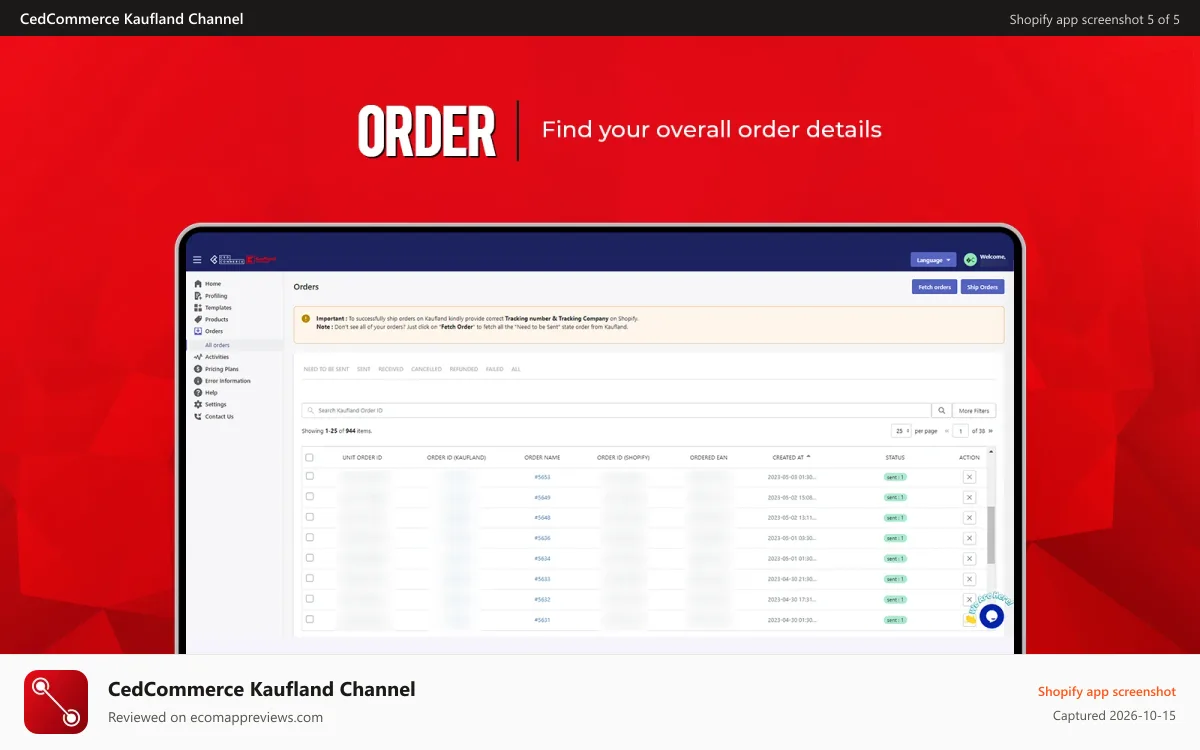The width and height of the screenshot is (1200, 750).
Task: Sort by Created At column arrow
Action: point(808,457)
